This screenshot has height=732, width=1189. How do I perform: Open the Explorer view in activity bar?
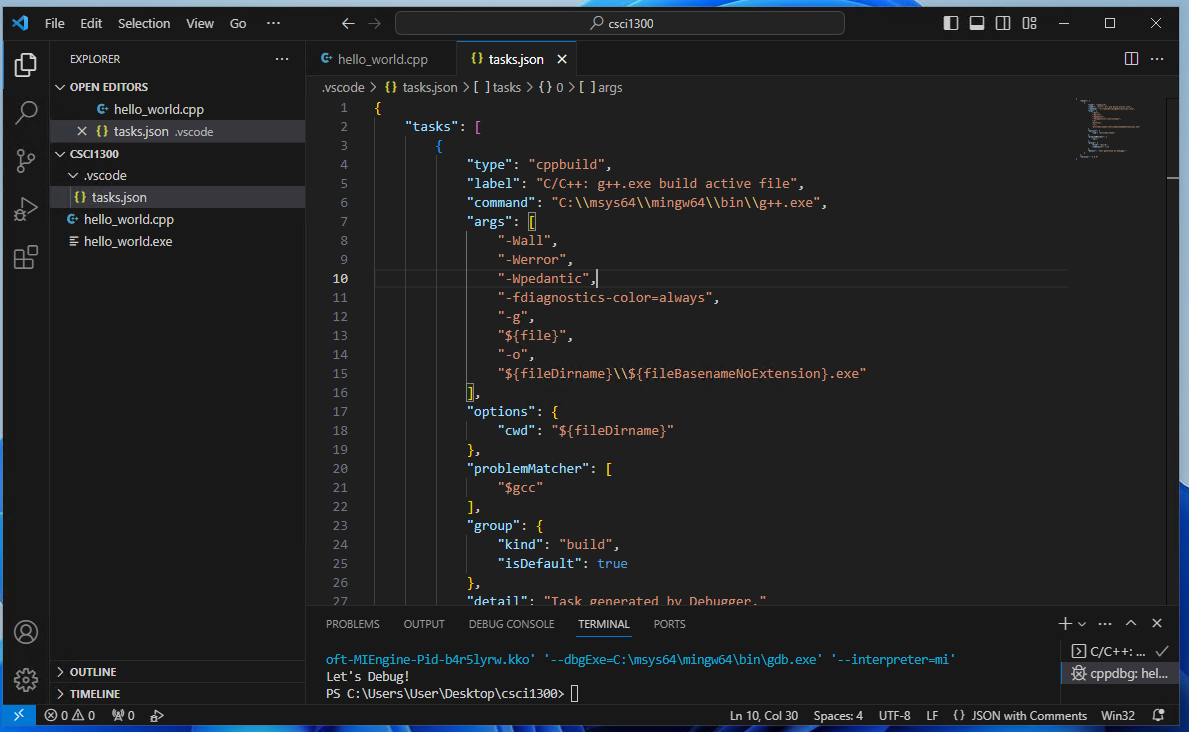point(26,65)
